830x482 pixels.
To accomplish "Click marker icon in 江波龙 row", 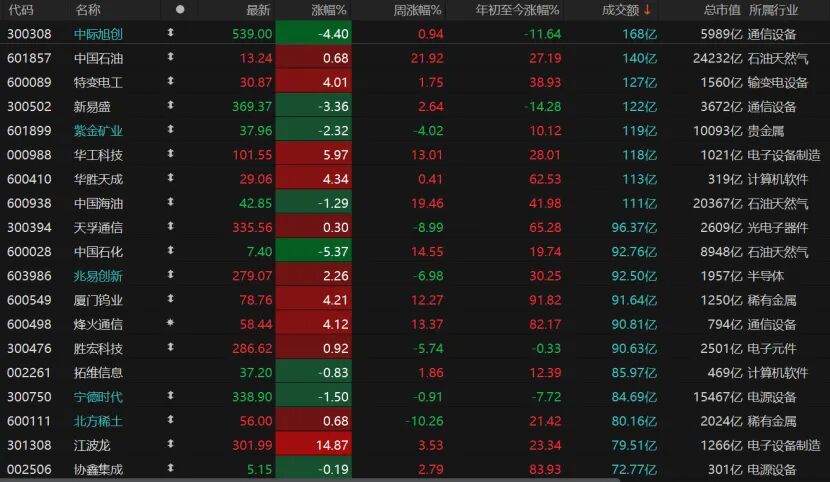I will (170, 444).
